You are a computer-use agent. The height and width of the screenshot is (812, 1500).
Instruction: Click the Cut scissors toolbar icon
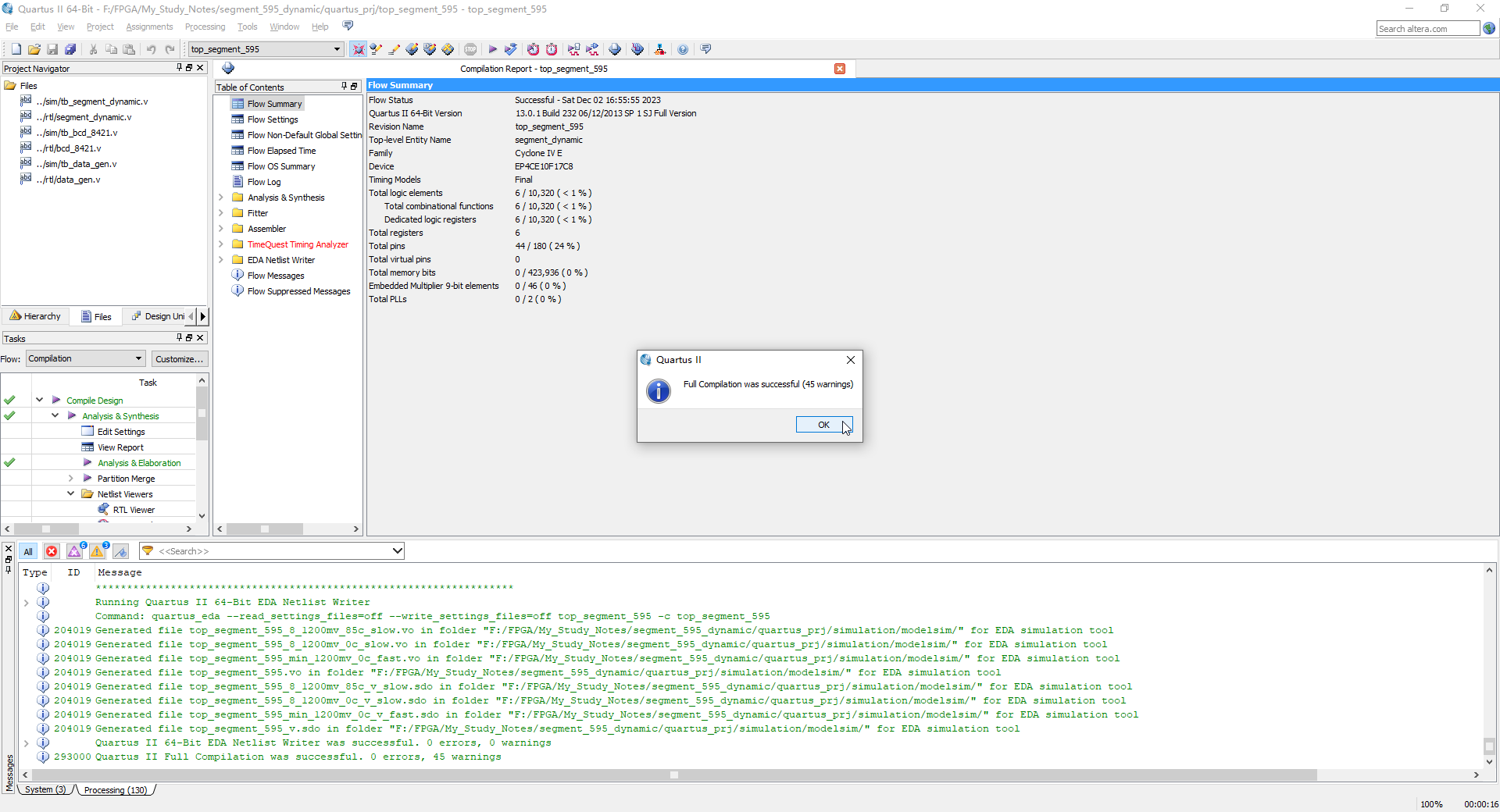(x=93, y=49)
